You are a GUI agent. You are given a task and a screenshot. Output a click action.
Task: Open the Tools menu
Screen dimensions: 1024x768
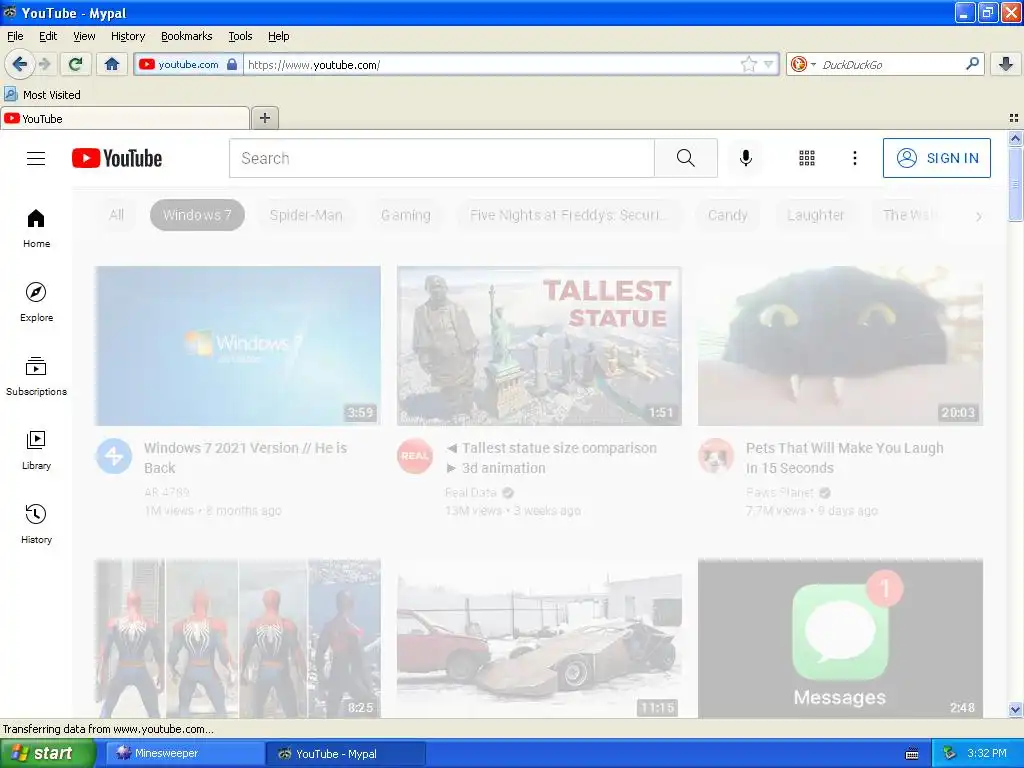point(240,36)
